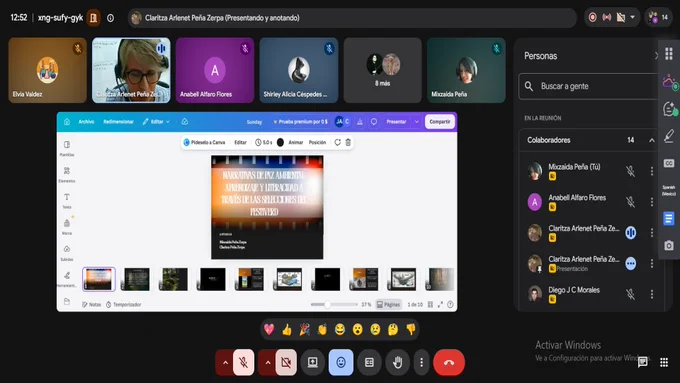Viewport: 680px width, 383px height.
Task: Leave the call with the red hang-up button
Action: pos(449,362)
